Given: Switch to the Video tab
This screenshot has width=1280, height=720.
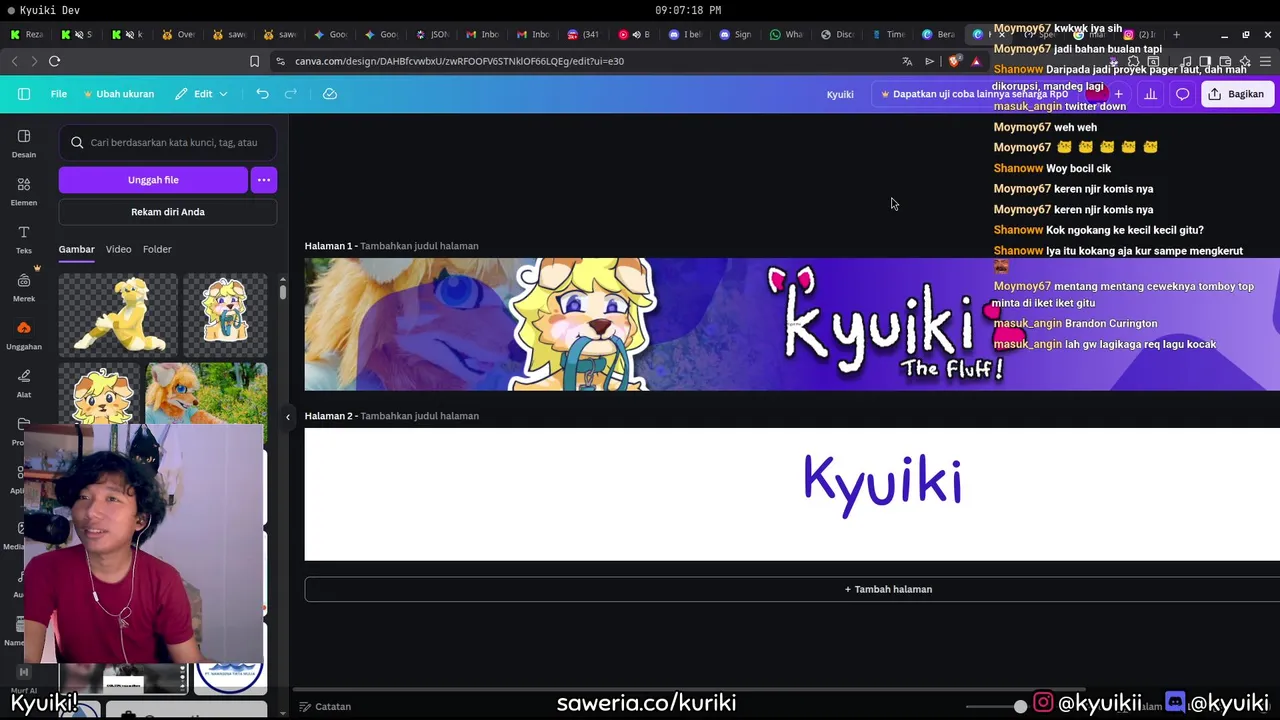Looking at the screenshot, I should pos(119,249).
